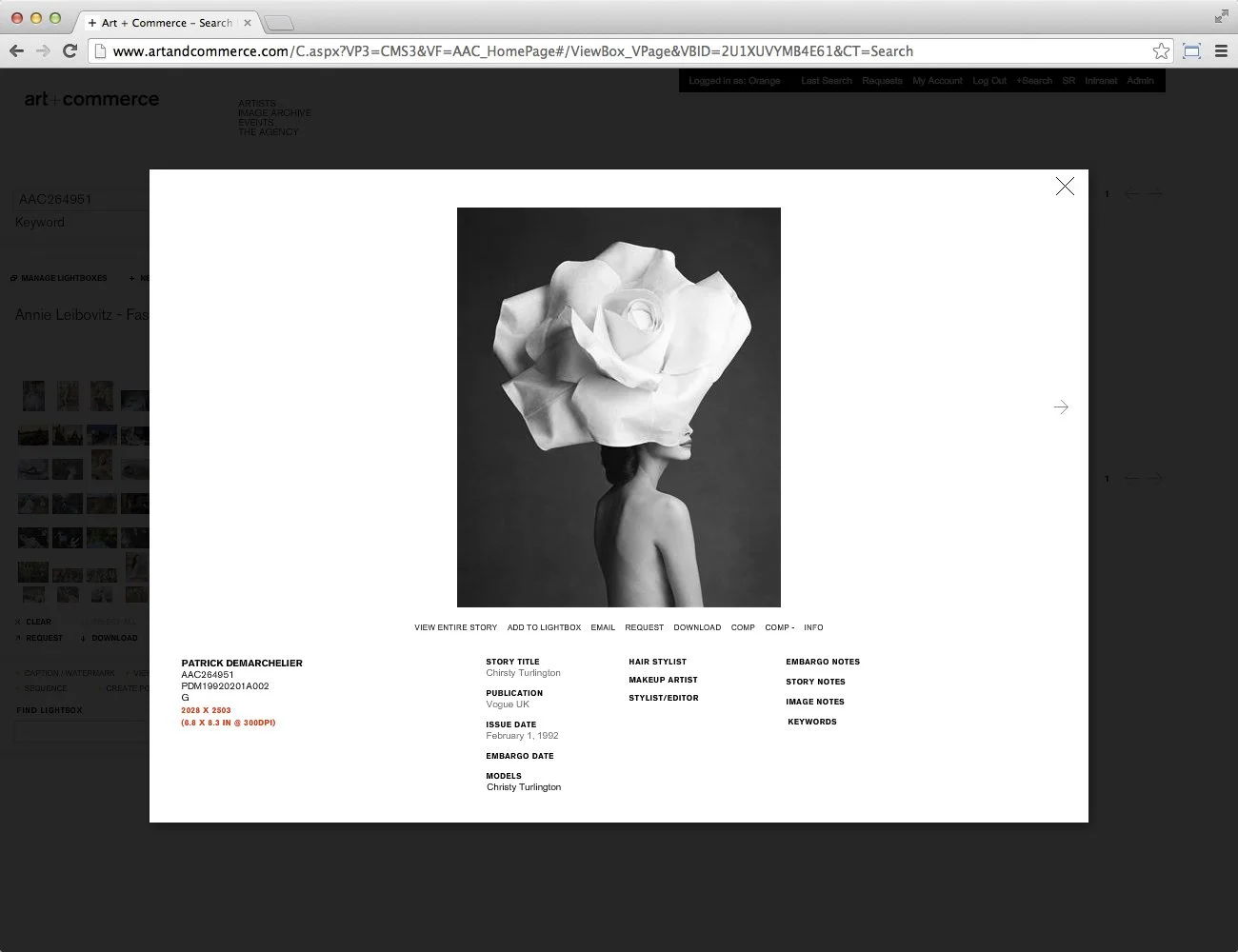
Task: Click the screen-share icon next to star
Action: pyautogui.click(x=1191, y=51)
